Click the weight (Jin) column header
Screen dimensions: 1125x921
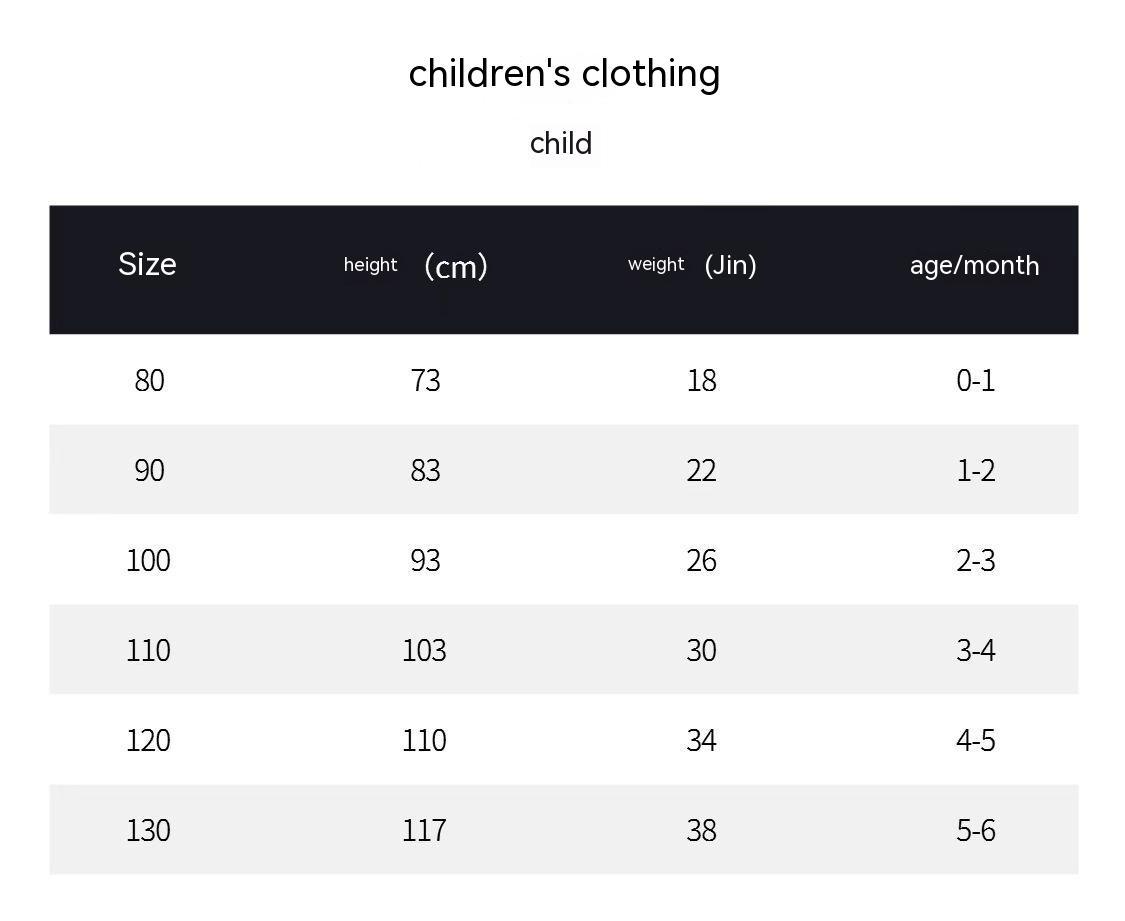point(692,265)
